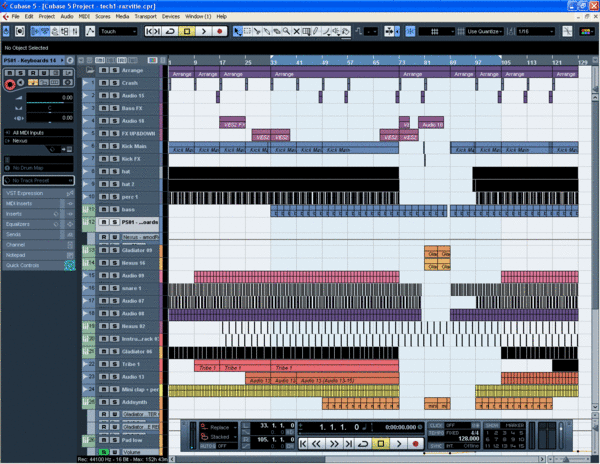
Task: Open the Devices menu
Action: coord(171,18)
